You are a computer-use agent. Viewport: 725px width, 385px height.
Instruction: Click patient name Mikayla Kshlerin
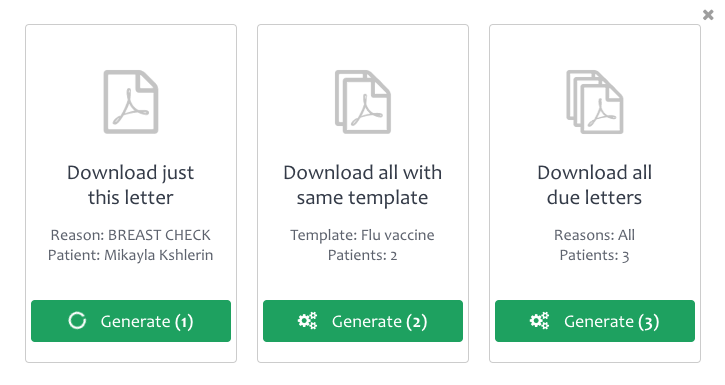(x=159, y=255)
